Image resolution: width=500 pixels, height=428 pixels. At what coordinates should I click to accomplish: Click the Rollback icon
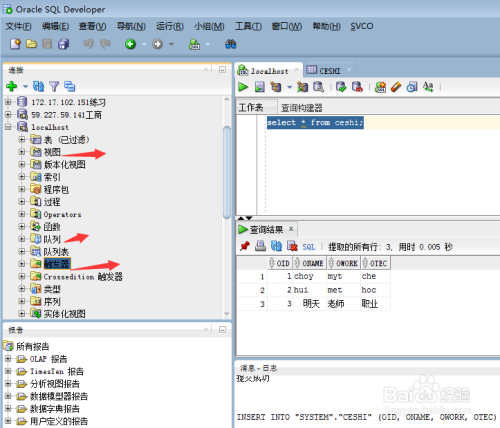pyautogui.click(x=357, y=87)
